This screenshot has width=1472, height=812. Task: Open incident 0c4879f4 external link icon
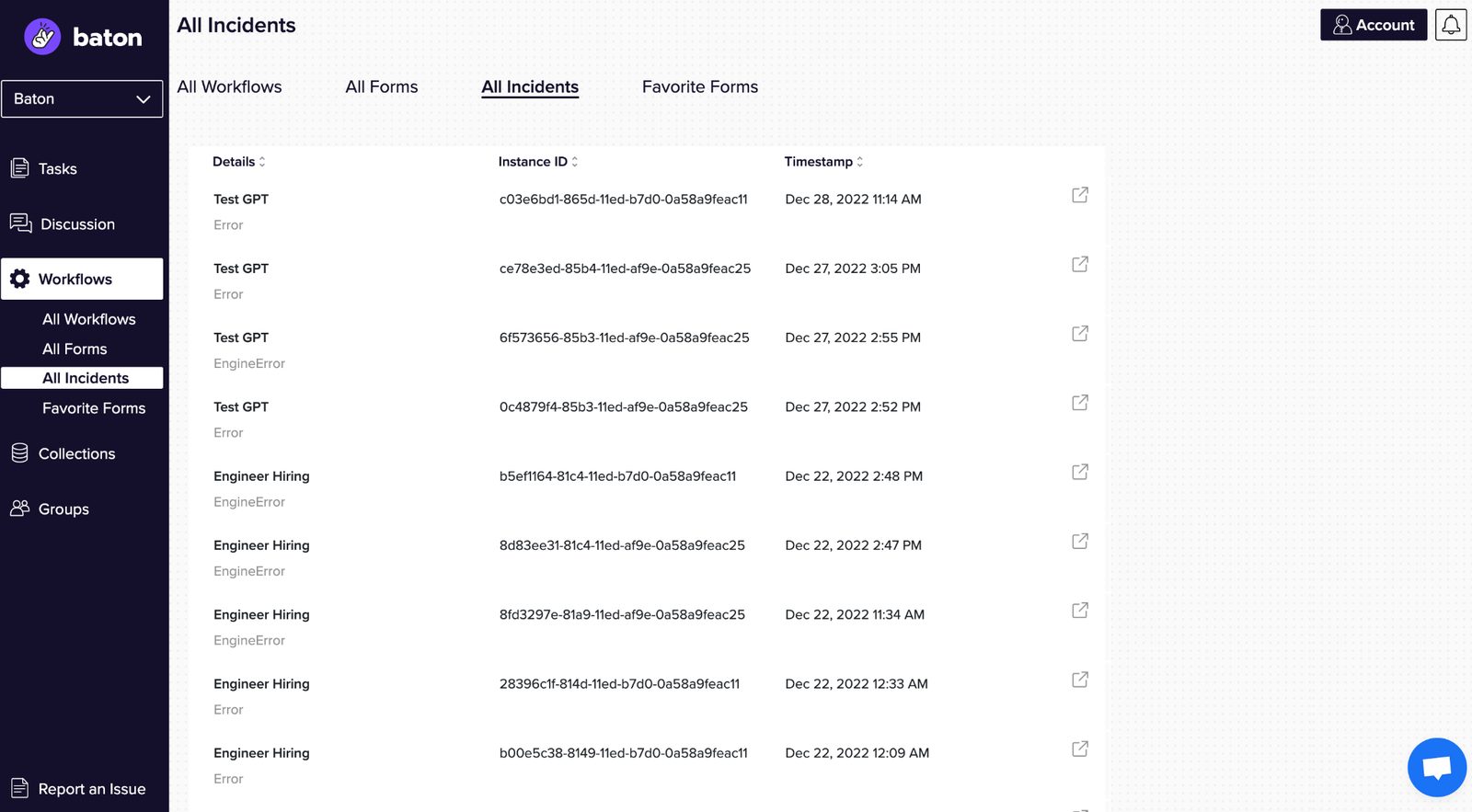[1080, 403]
